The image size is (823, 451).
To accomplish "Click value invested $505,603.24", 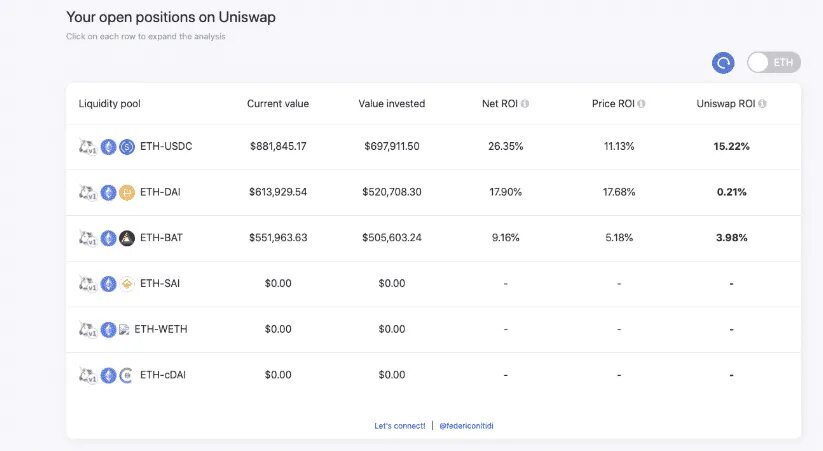I will [392, 238].
